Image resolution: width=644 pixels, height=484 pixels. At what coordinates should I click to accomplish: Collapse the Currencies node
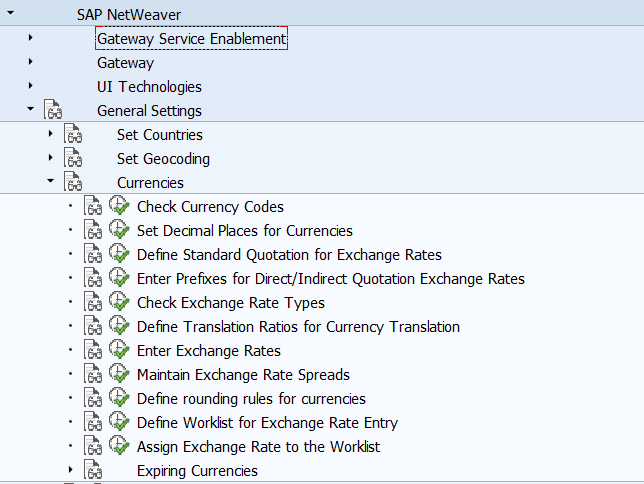click(x=51, y=180)
